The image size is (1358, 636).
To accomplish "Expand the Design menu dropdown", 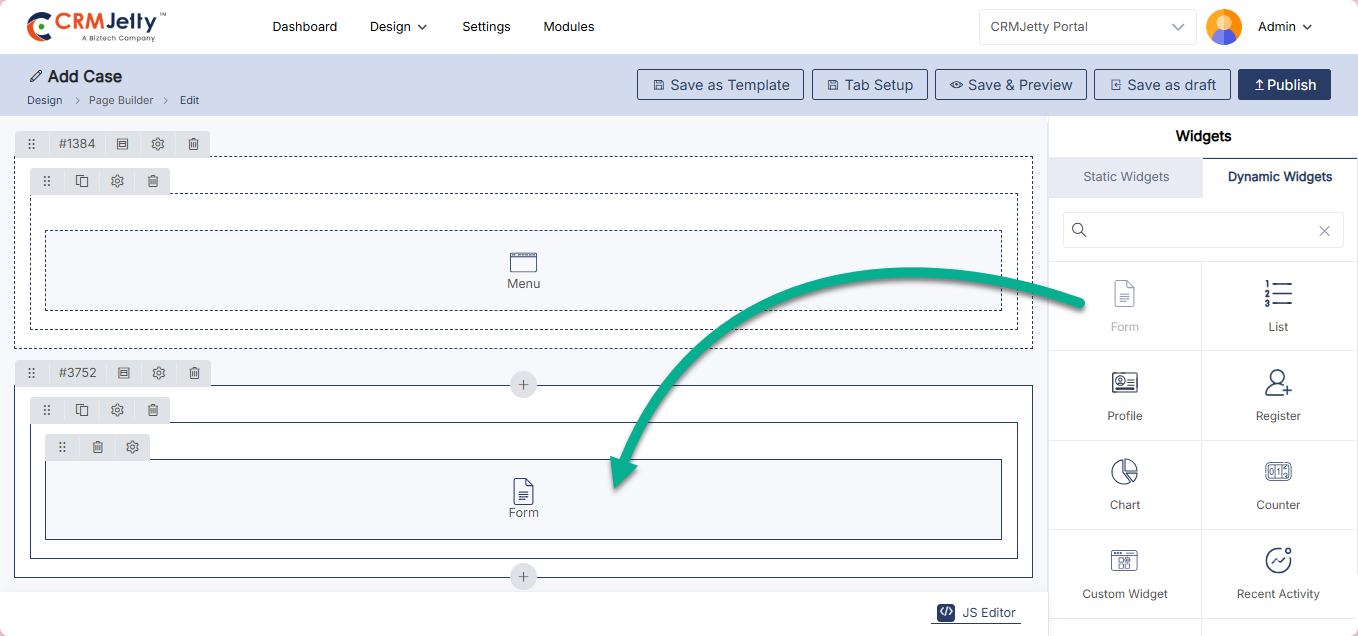I will [398, 27].
